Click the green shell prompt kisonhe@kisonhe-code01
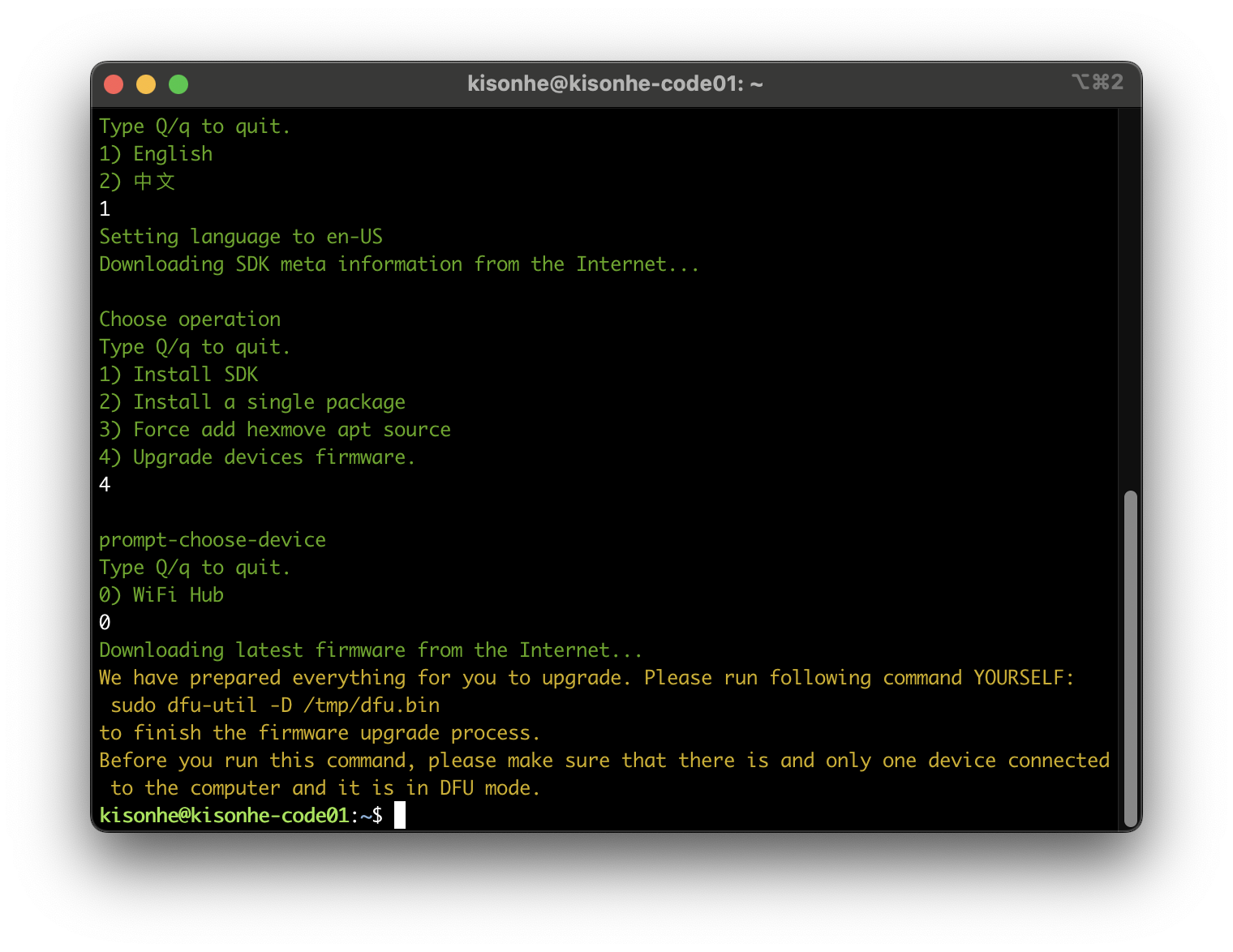The height and width of the screenshot is (952, 1233). tap(224, 816)
